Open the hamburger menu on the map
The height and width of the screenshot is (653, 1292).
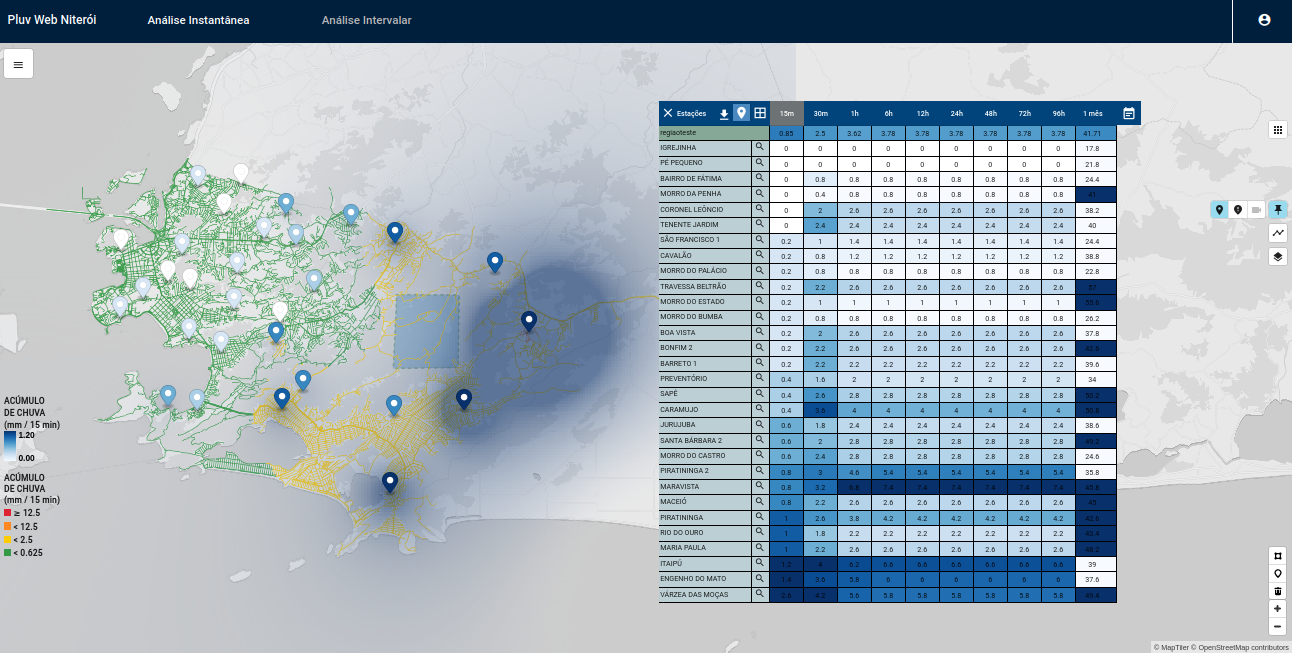(x=18, y=64)
